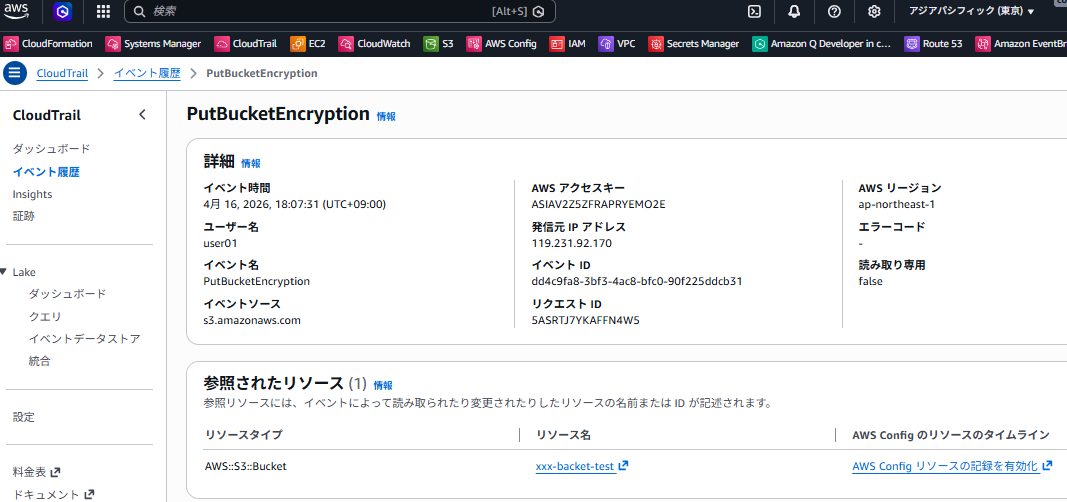
Task: Open S3 favorite shortcut
Action: point(438,44)
